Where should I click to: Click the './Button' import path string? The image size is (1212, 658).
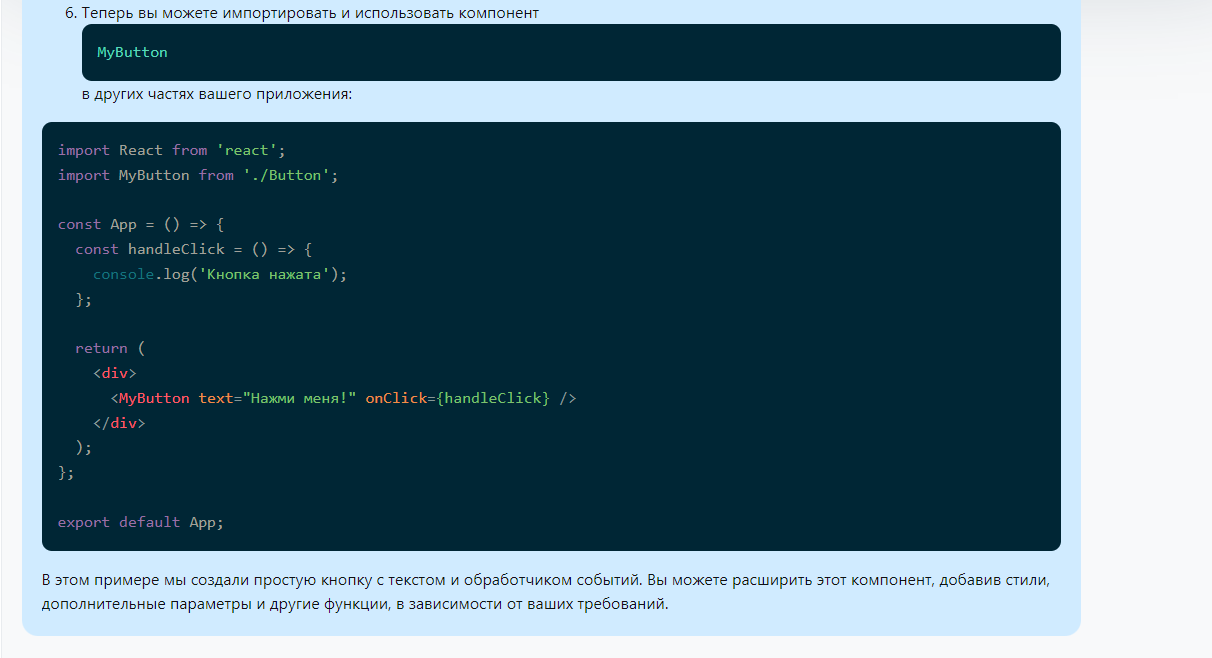[x=286, y=175]
